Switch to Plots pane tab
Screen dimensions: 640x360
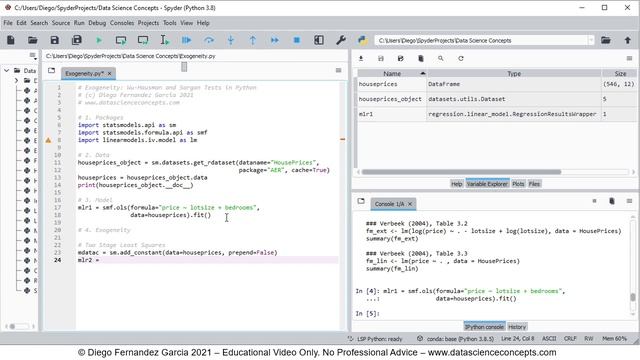click(518, 184)
